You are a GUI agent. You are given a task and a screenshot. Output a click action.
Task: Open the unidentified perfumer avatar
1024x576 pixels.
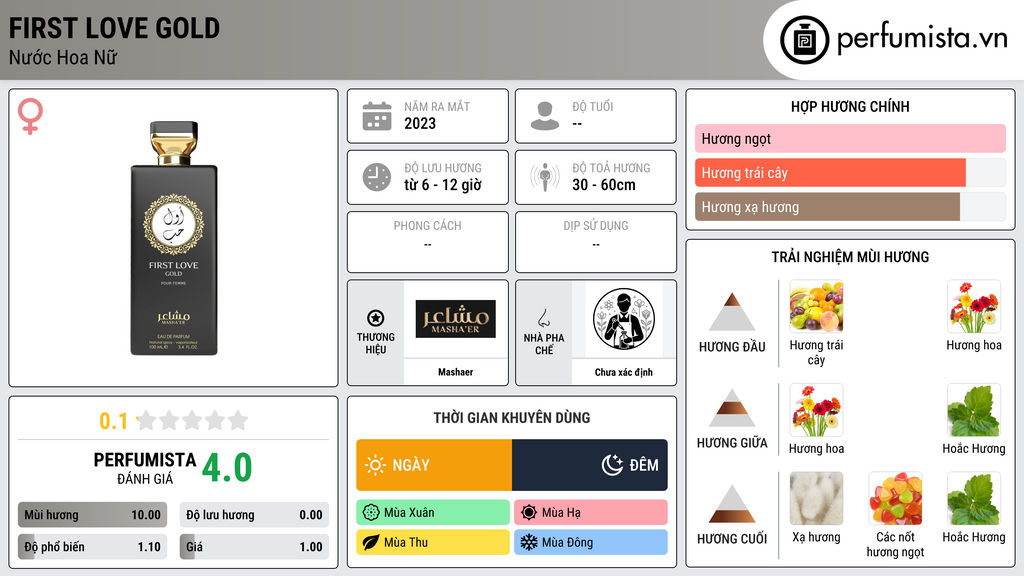[624, 319]
